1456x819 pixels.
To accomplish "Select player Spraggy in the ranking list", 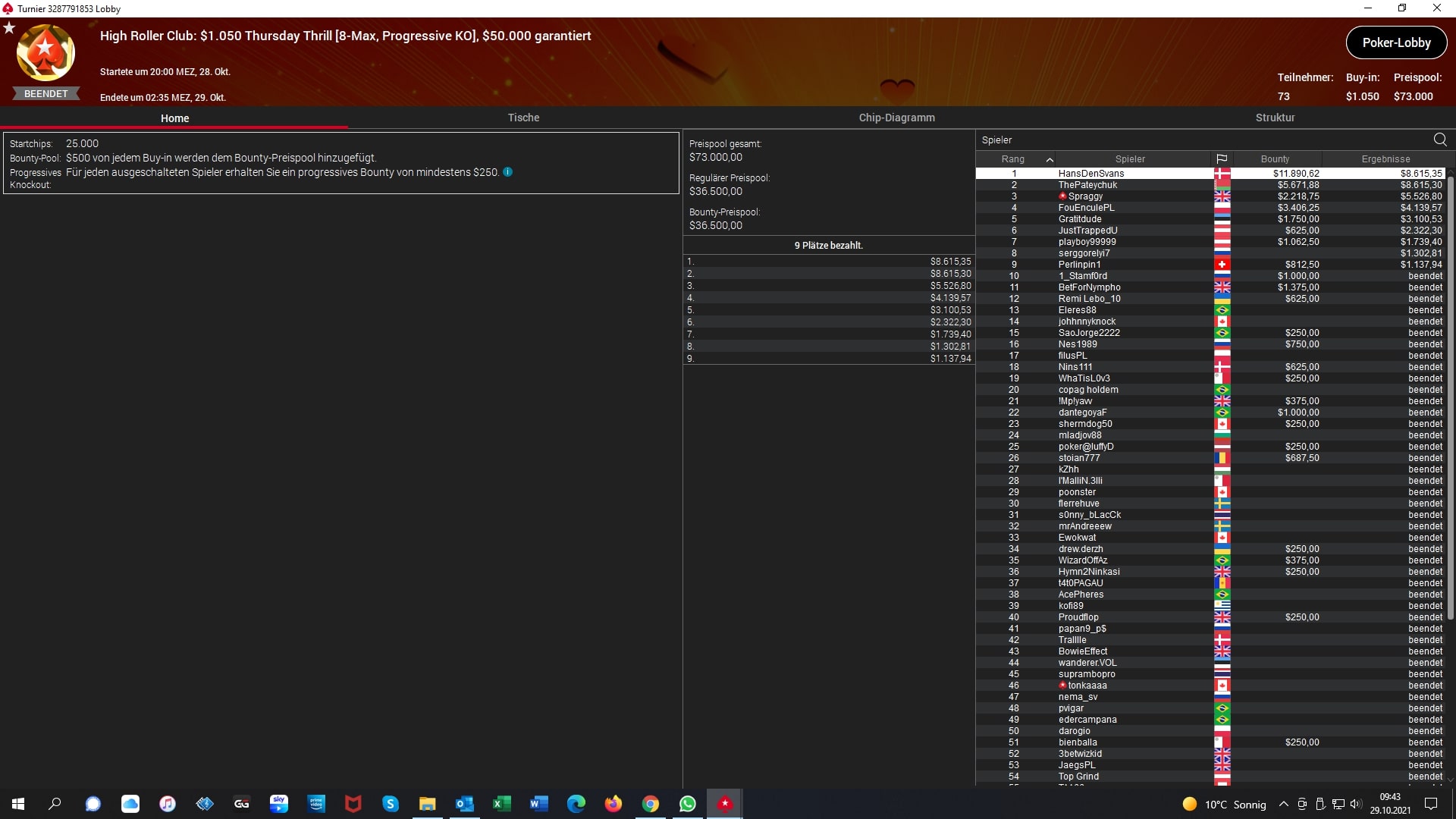I will pyautogui.click(x=1085, y=196).
